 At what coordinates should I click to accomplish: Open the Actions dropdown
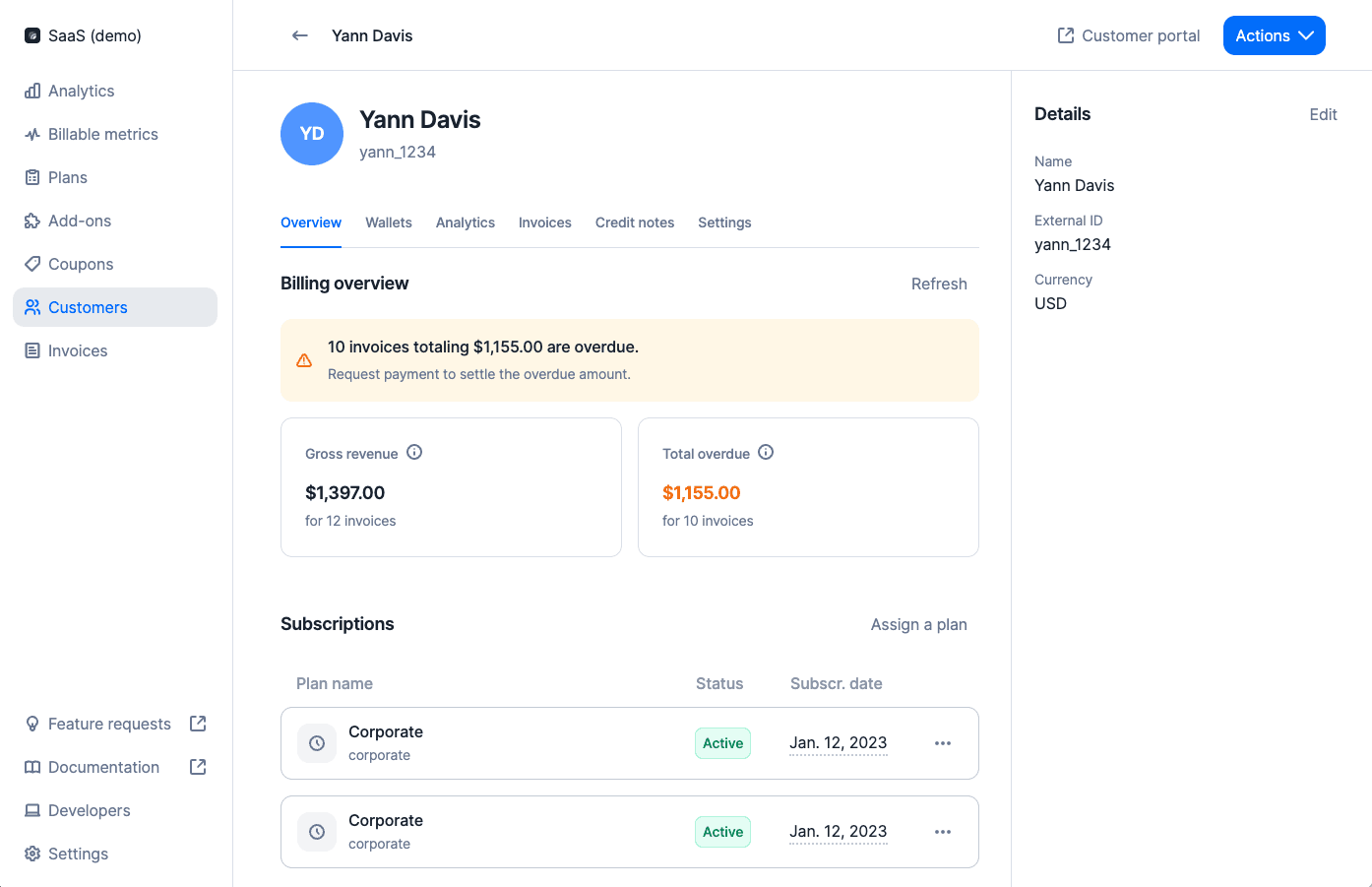1274,35
